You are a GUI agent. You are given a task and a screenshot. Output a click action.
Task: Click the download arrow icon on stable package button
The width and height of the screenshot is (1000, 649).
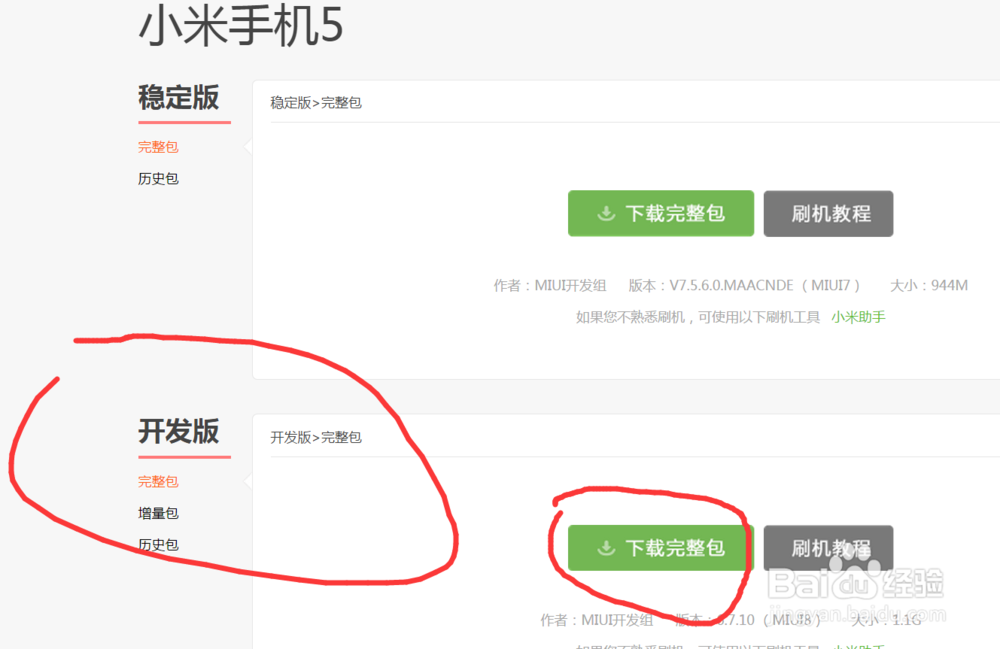click(x=604, y=213)
